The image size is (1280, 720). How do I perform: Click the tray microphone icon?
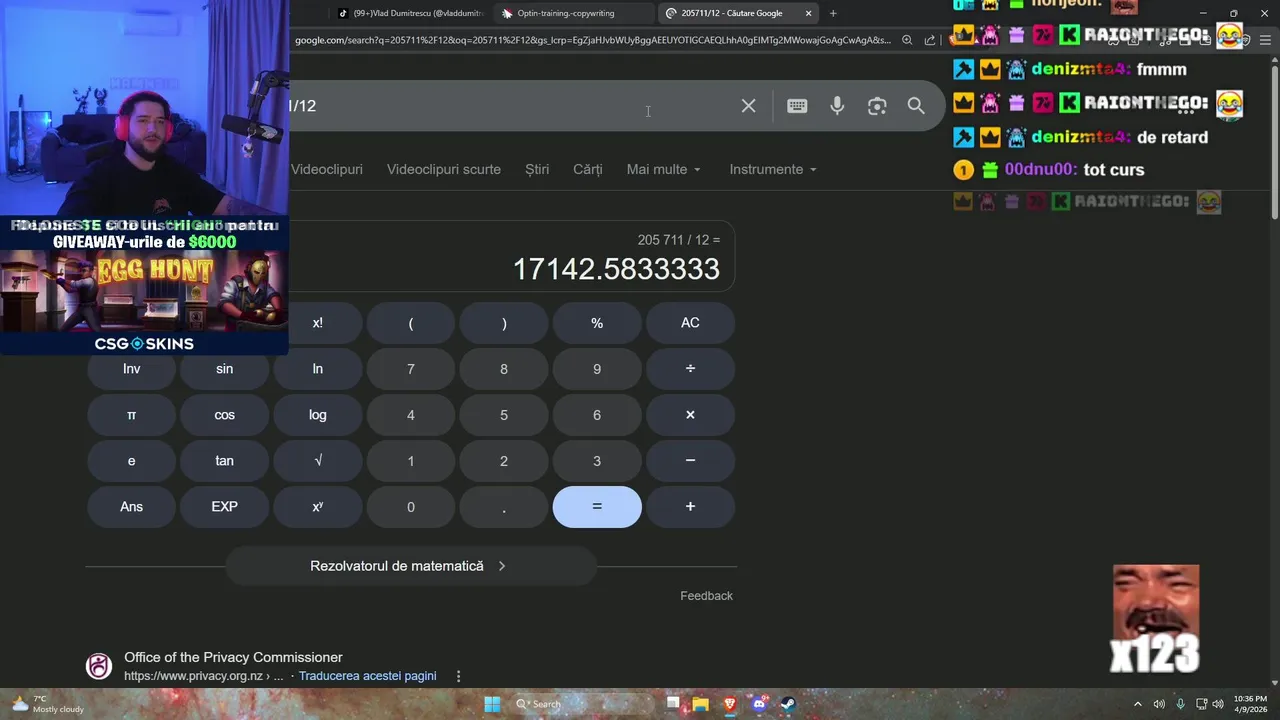pyautogui.click(x=1181, y=704)
